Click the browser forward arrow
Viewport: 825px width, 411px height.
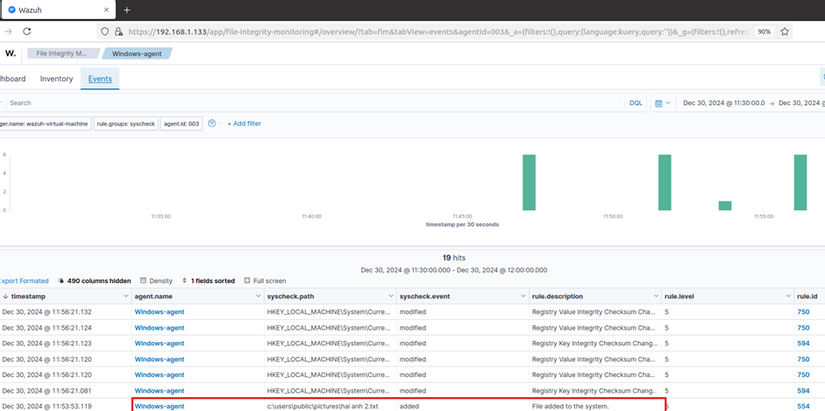tap(8, 32)
